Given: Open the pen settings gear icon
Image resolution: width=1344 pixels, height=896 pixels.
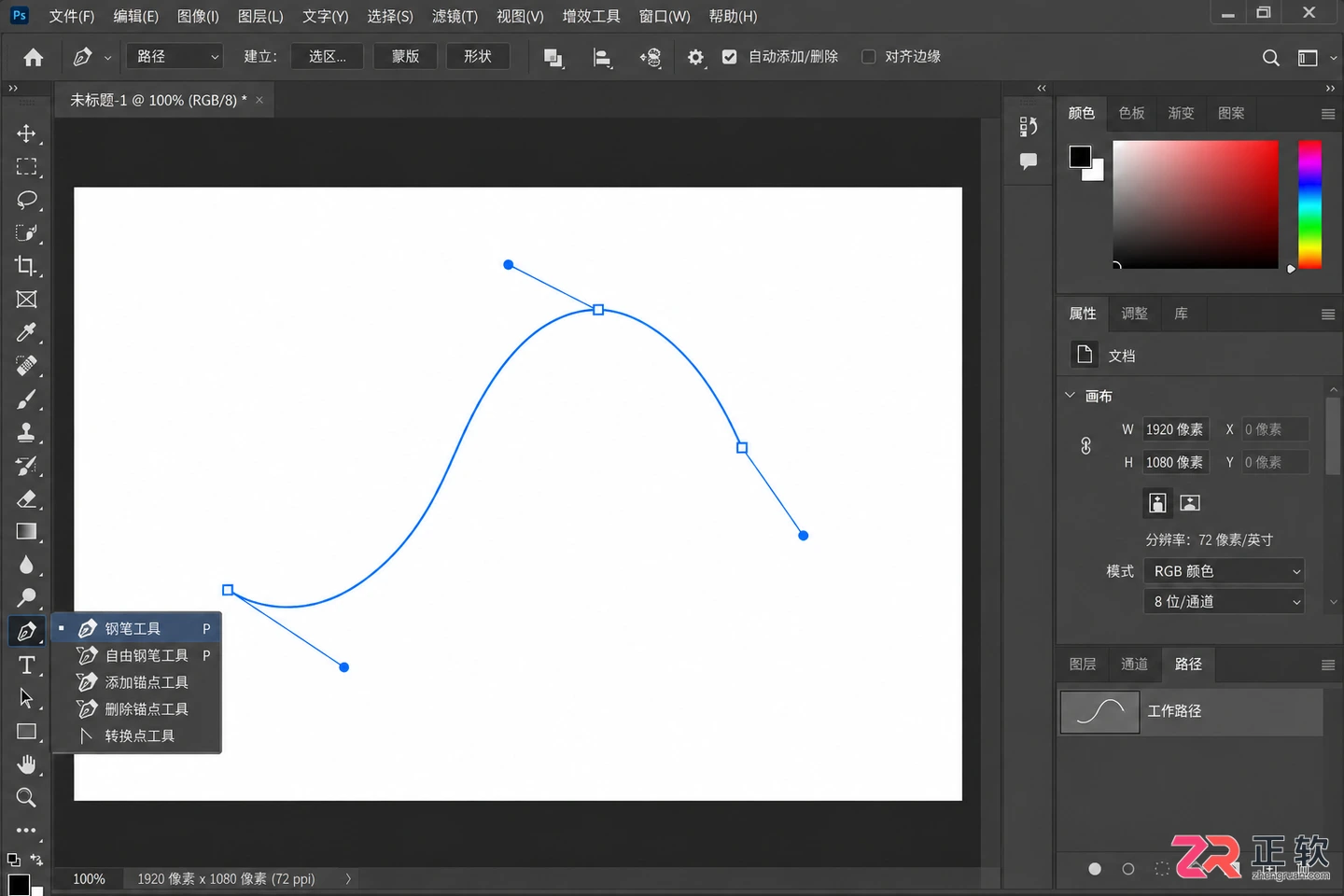Looking at the screenshot, I should click(x=695, y=58).
